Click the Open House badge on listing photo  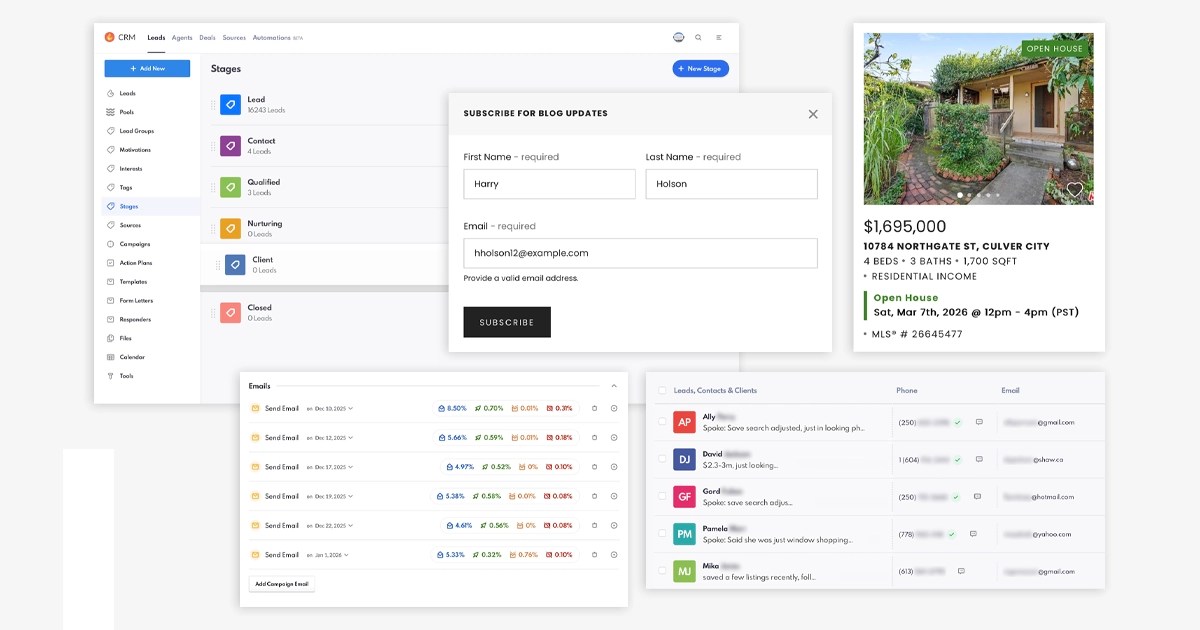click(x=1055, y=48)
